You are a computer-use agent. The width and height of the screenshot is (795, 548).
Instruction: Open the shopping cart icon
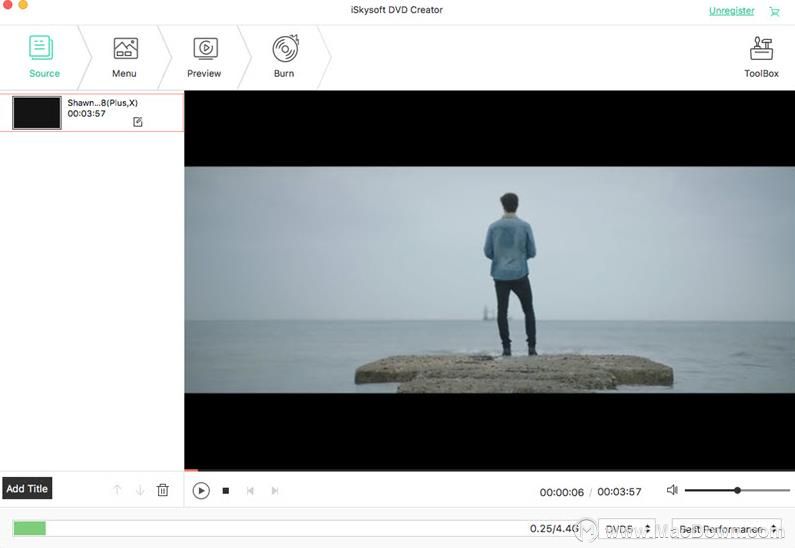pos(774,11)
